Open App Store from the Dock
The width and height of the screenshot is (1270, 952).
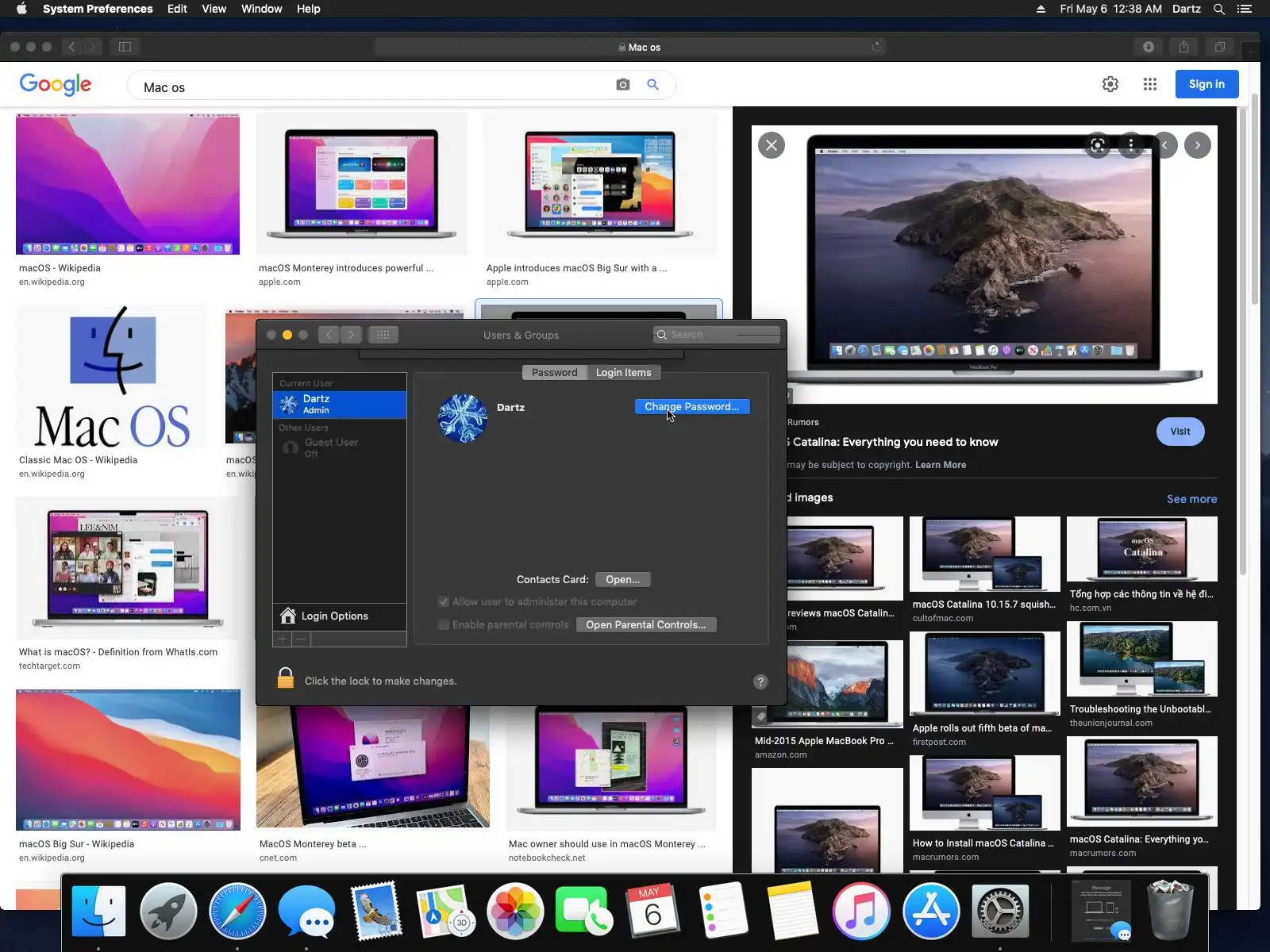[x=931, y=911]
